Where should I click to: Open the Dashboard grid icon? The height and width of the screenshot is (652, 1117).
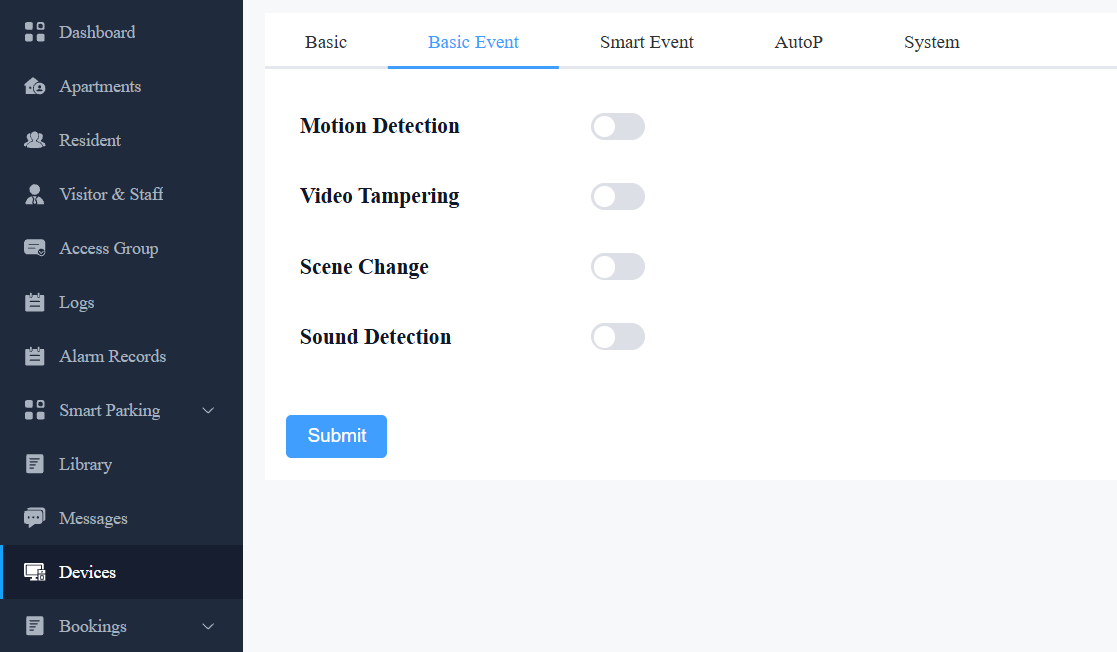tap(34, 32)
